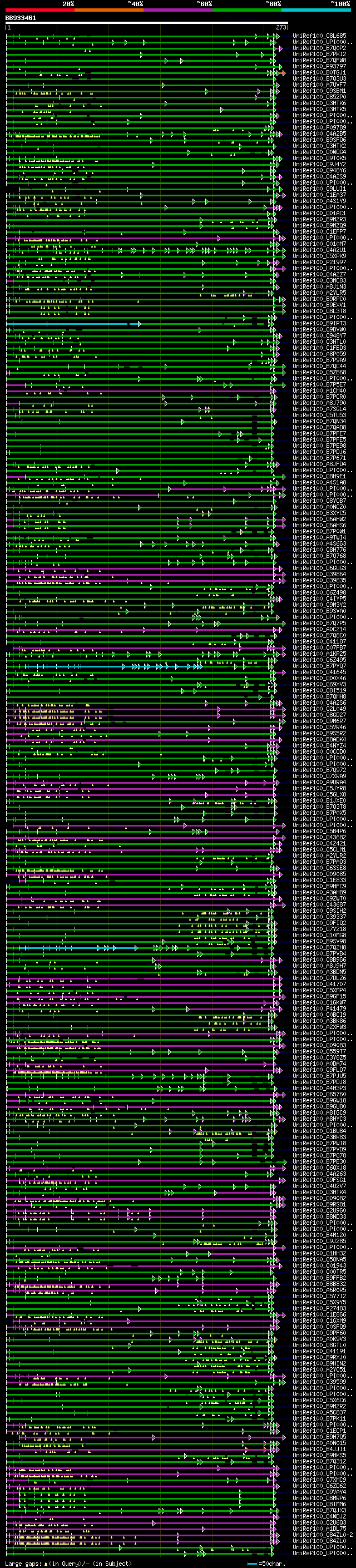Select hit label UniRef100_A7UVF7

(319, 85)
